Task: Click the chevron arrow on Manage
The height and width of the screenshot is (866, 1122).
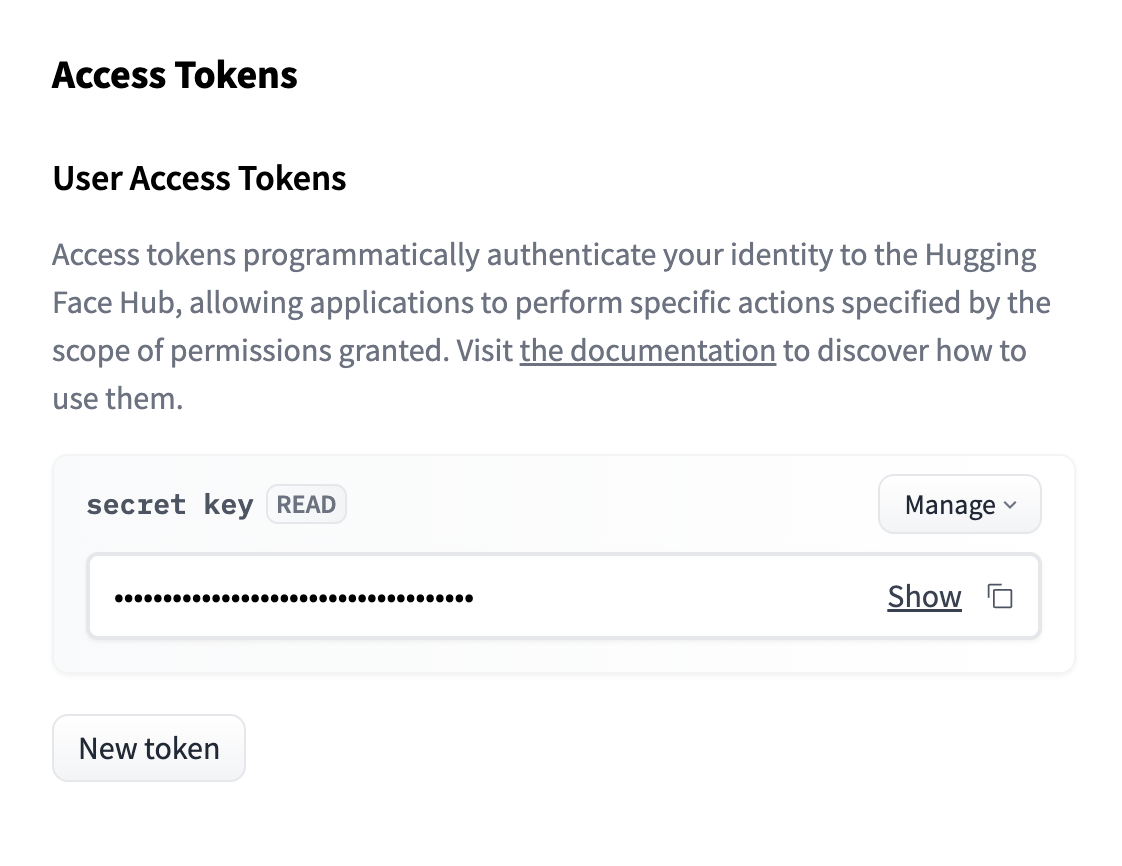Action: pos(1010,505)
